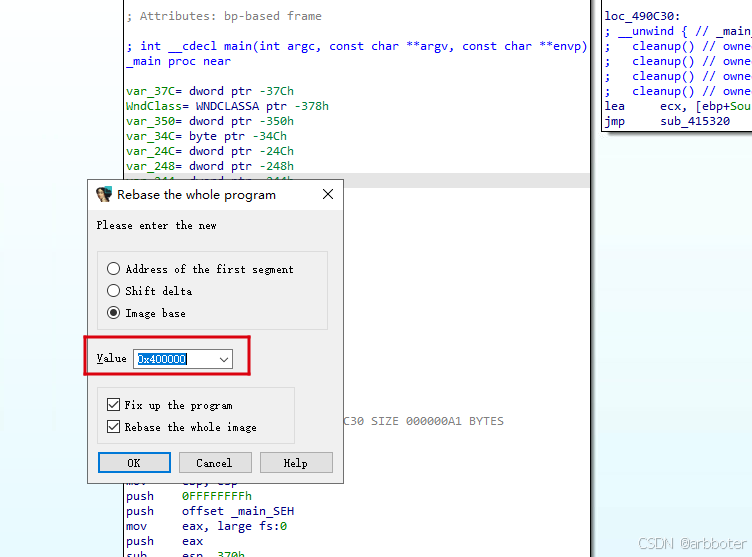Click the 'WndClass= WNDCLASSA ptr -378h' line
Image resolution: width=752 pixels, height=557 pixels.
pos(227,106)
